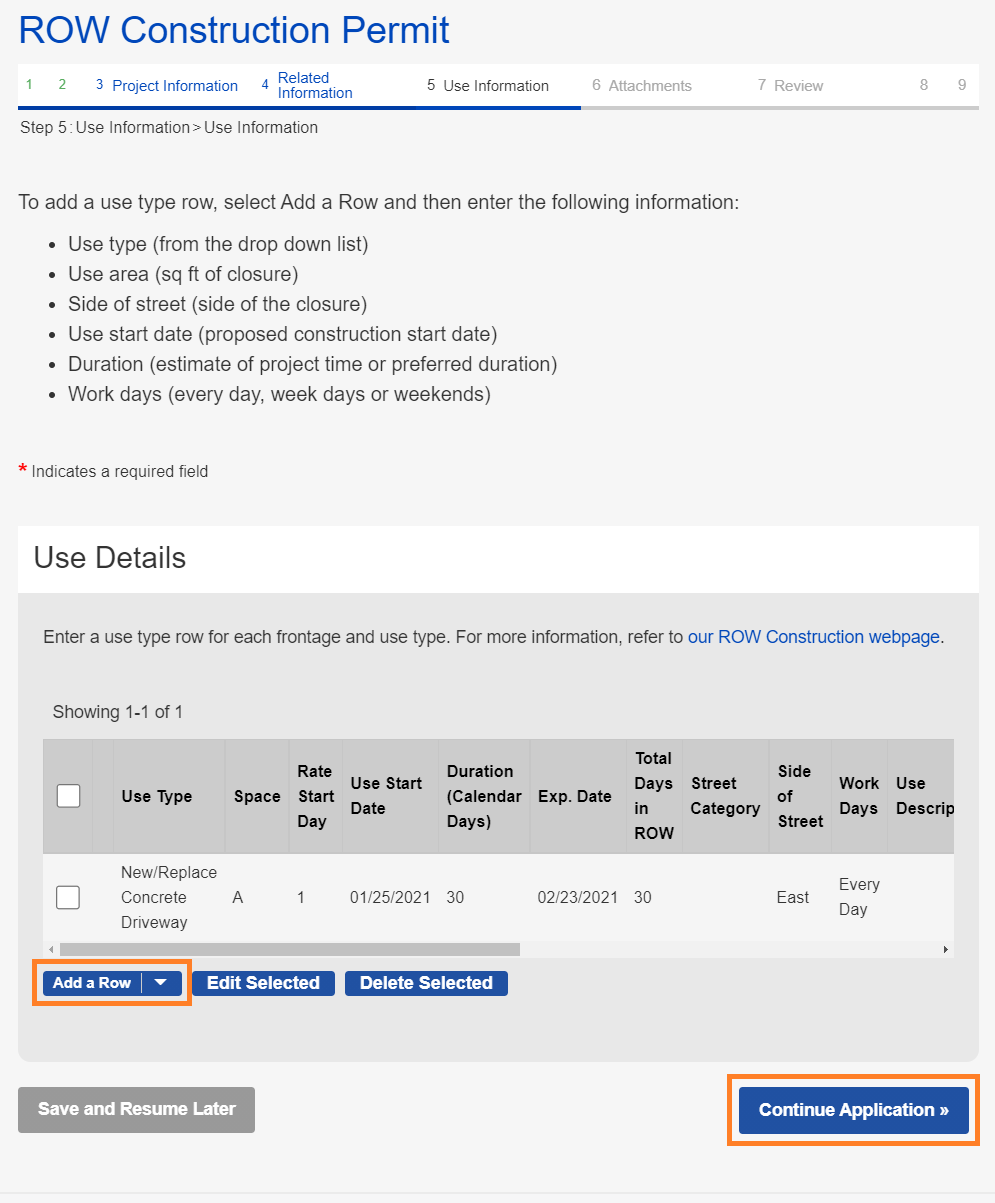Click the table's left scroll arrow
This screenshot has height=1203, width=995.
(51, 949)
